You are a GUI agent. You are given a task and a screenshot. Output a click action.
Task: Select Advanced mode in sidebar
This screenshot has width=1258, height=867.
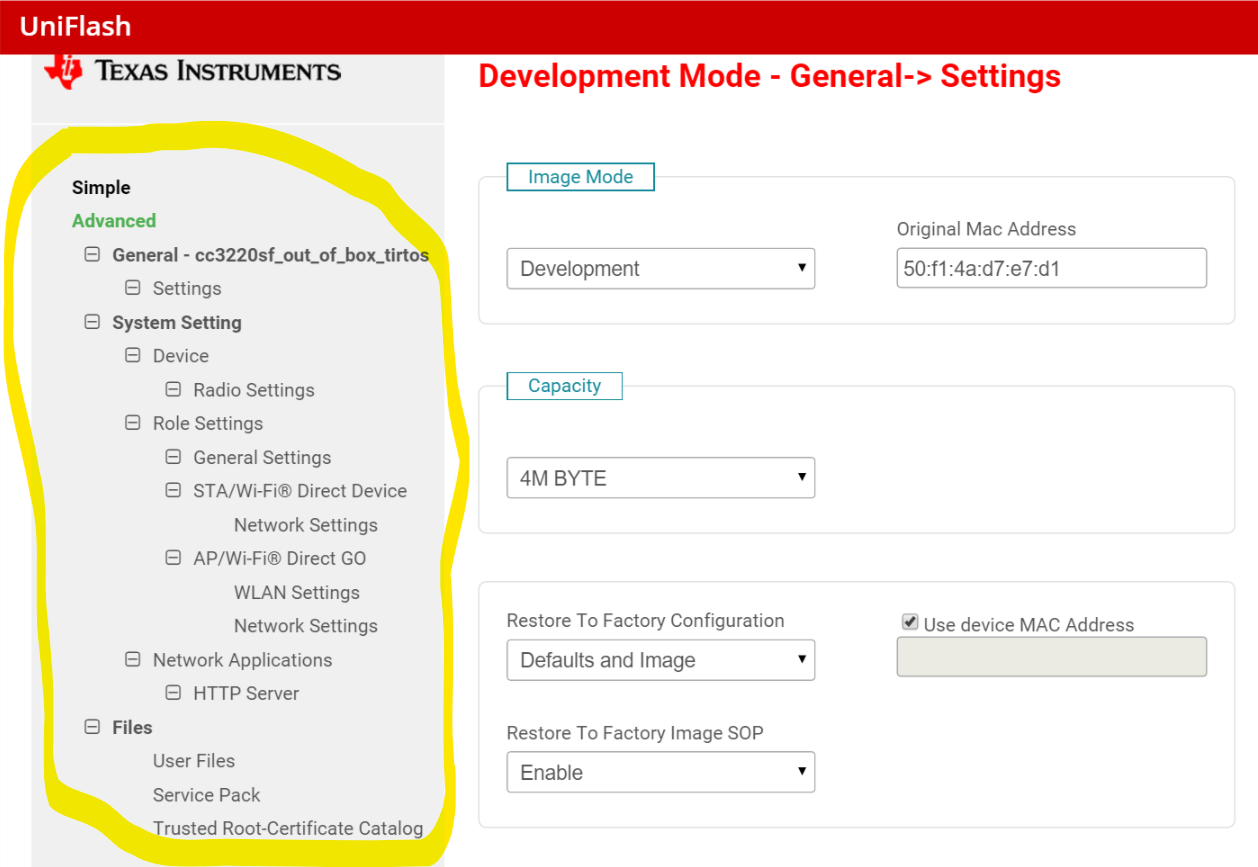(114, 221)
